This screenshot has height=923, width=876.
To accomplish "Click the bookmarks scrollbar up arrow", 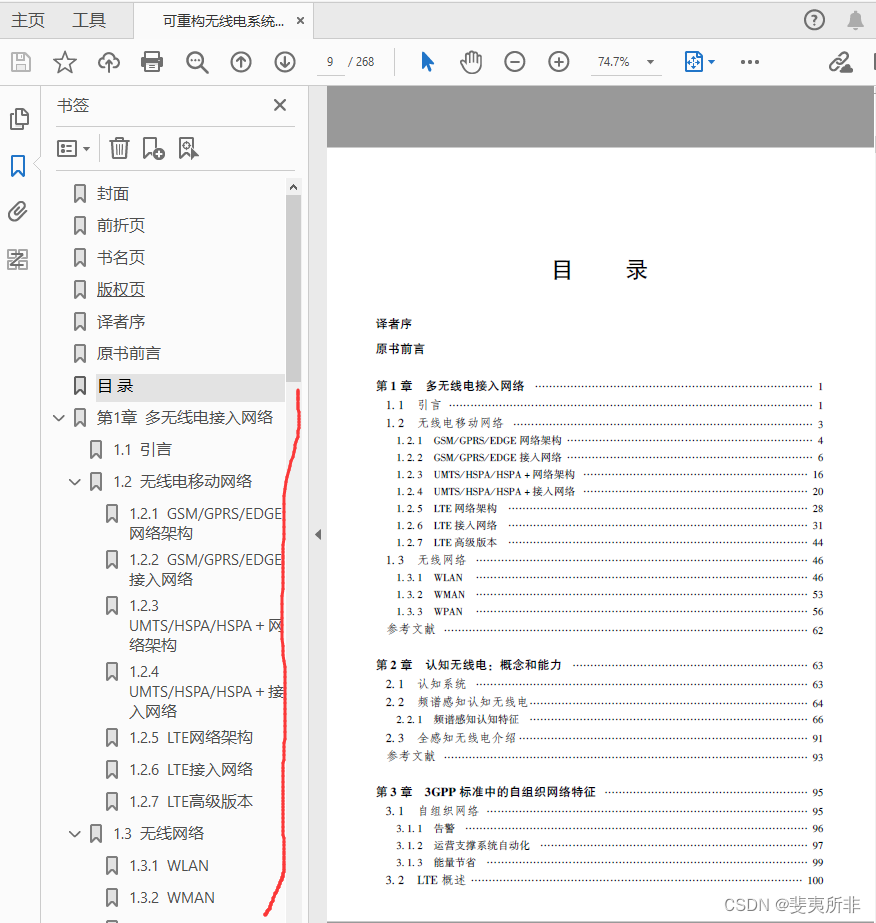I will 293,187.
